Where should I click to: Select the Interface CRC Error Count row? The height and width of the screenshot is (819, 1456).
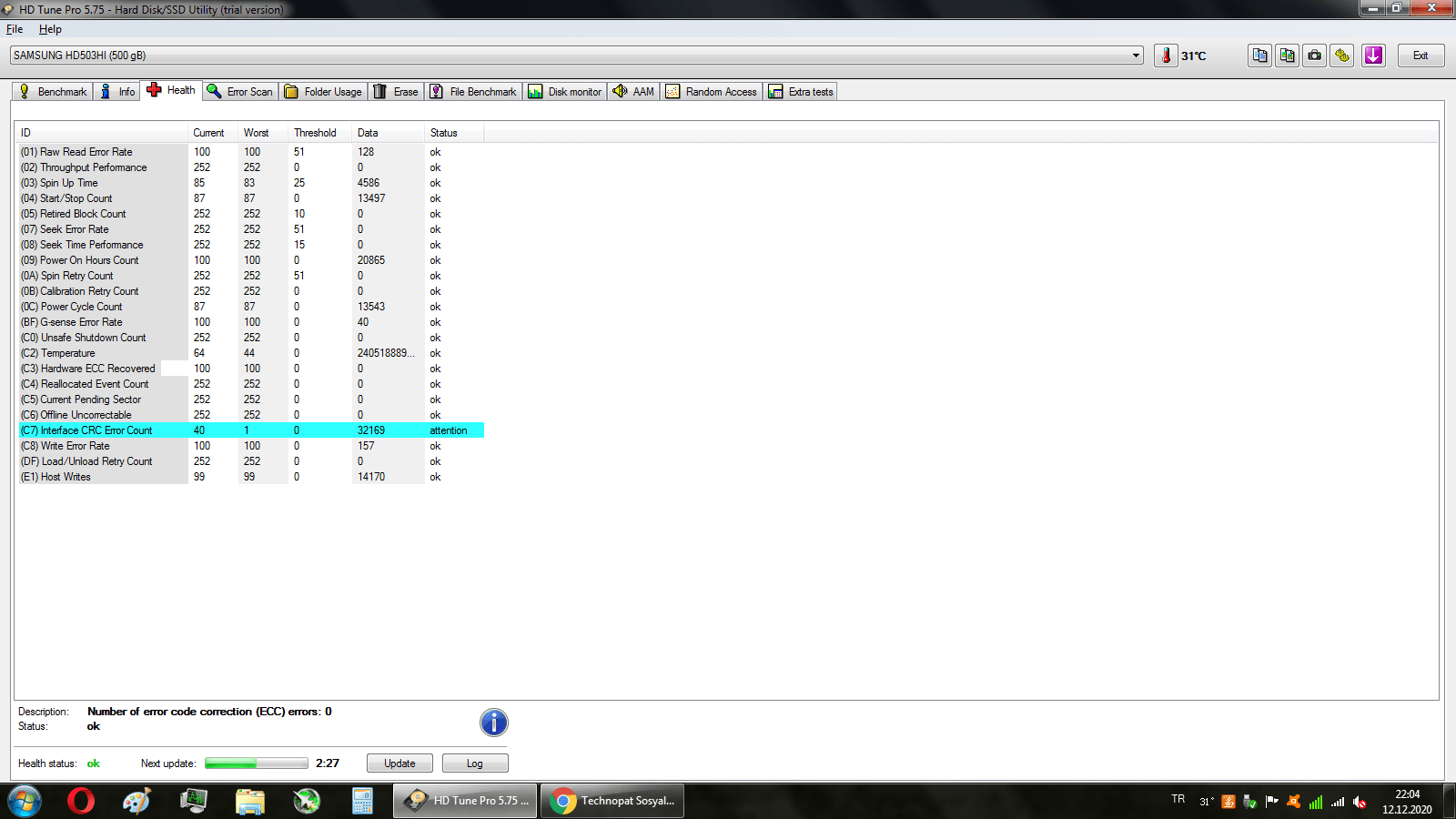(251, 430)
